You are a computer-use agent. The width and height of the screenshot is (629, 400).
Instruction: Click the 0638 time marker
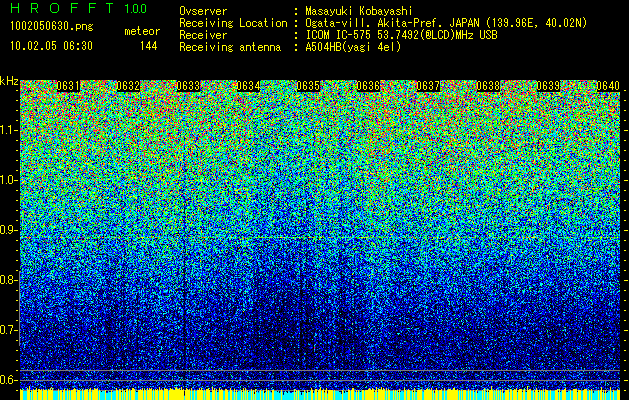(x=488, y=86)
